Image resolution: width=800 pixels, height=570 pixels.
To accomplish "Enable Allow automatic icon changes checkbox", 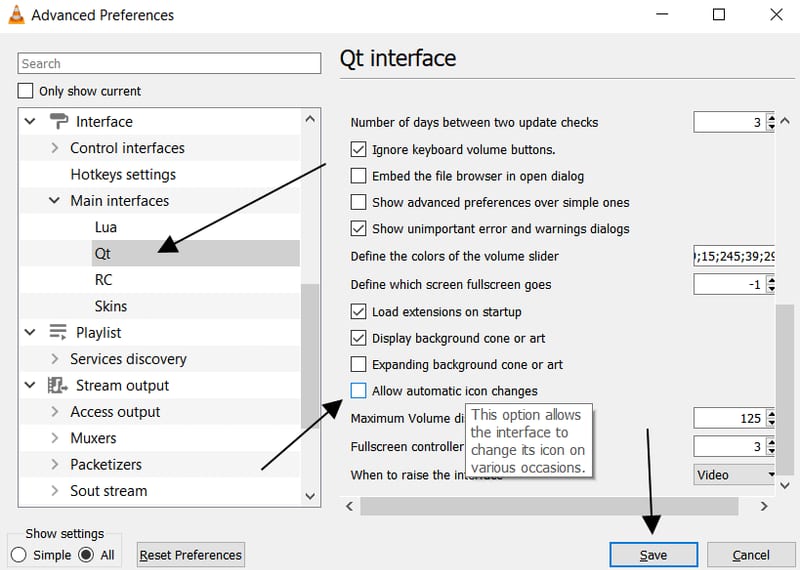I will click(358, 391).
